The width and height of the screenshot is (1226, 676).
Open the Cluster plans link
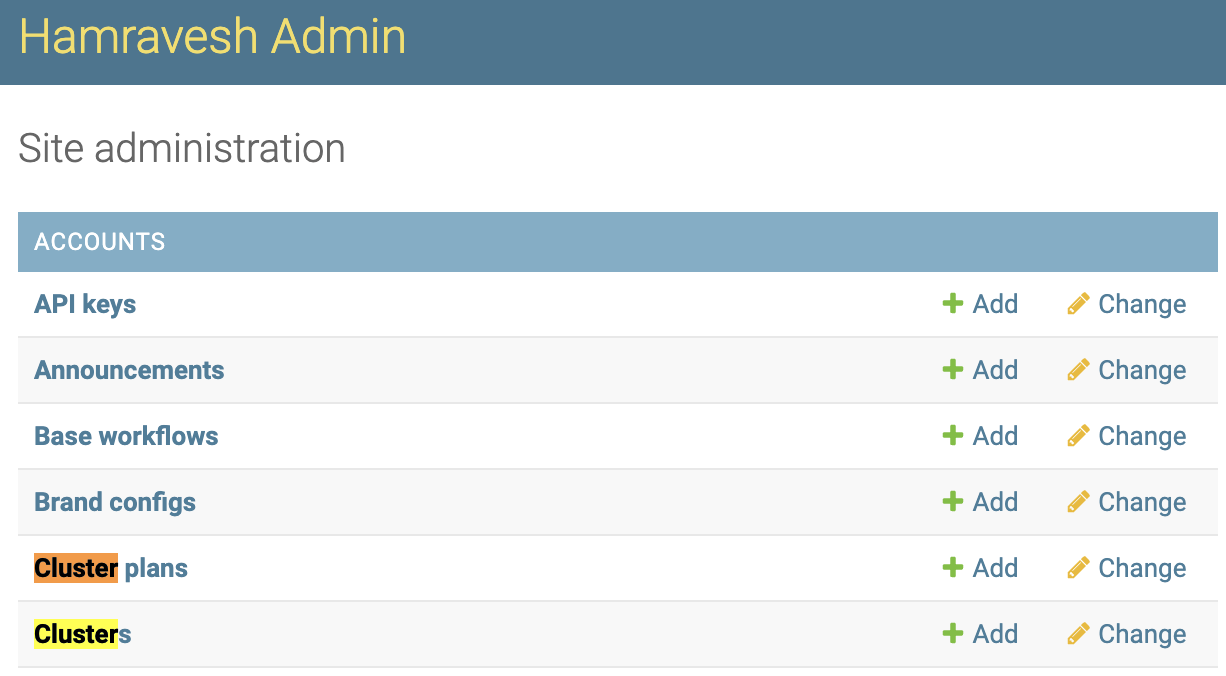(111, 568)
